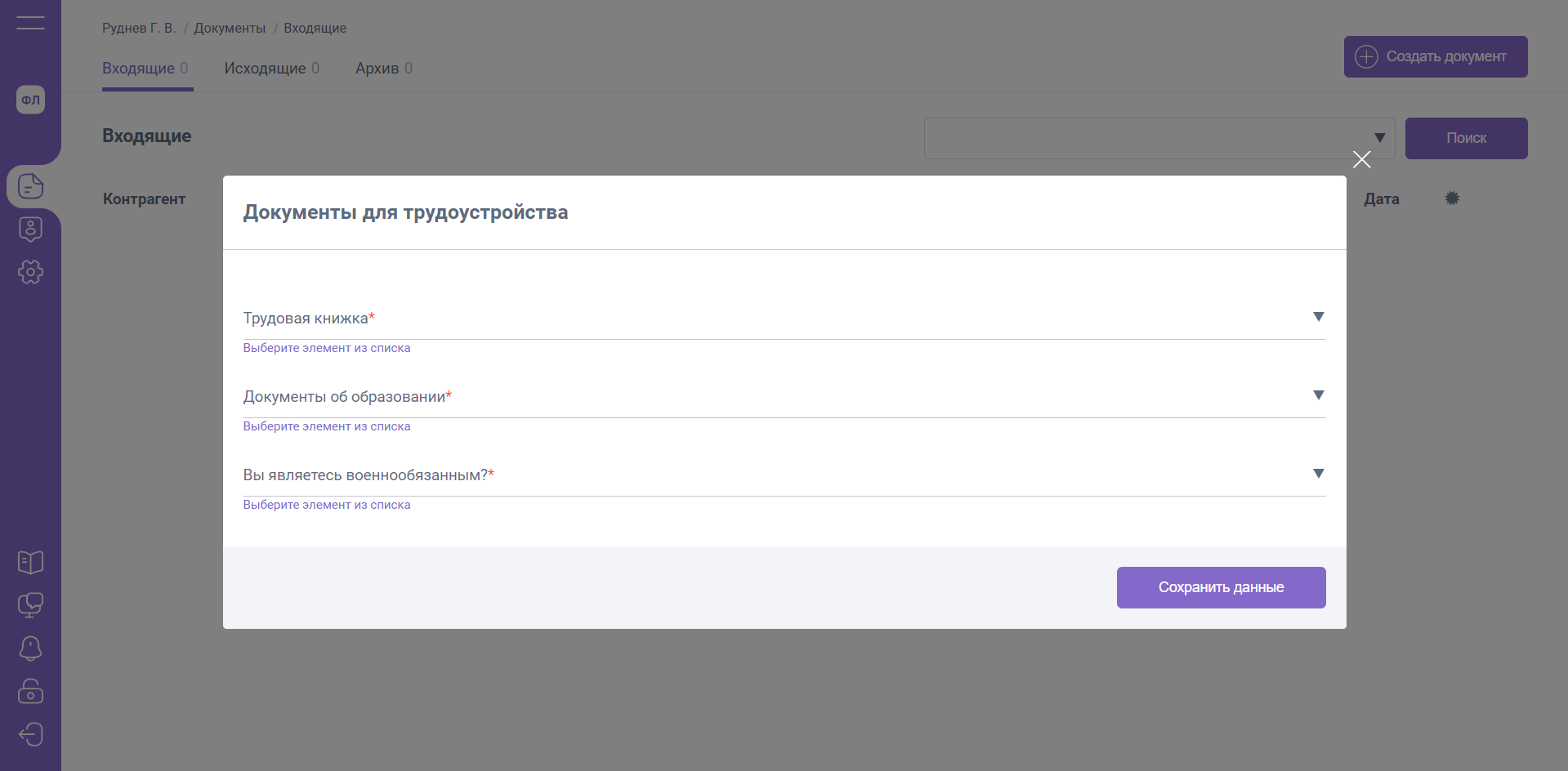Click the Сохранить данные button

[x=1221, y=587]
